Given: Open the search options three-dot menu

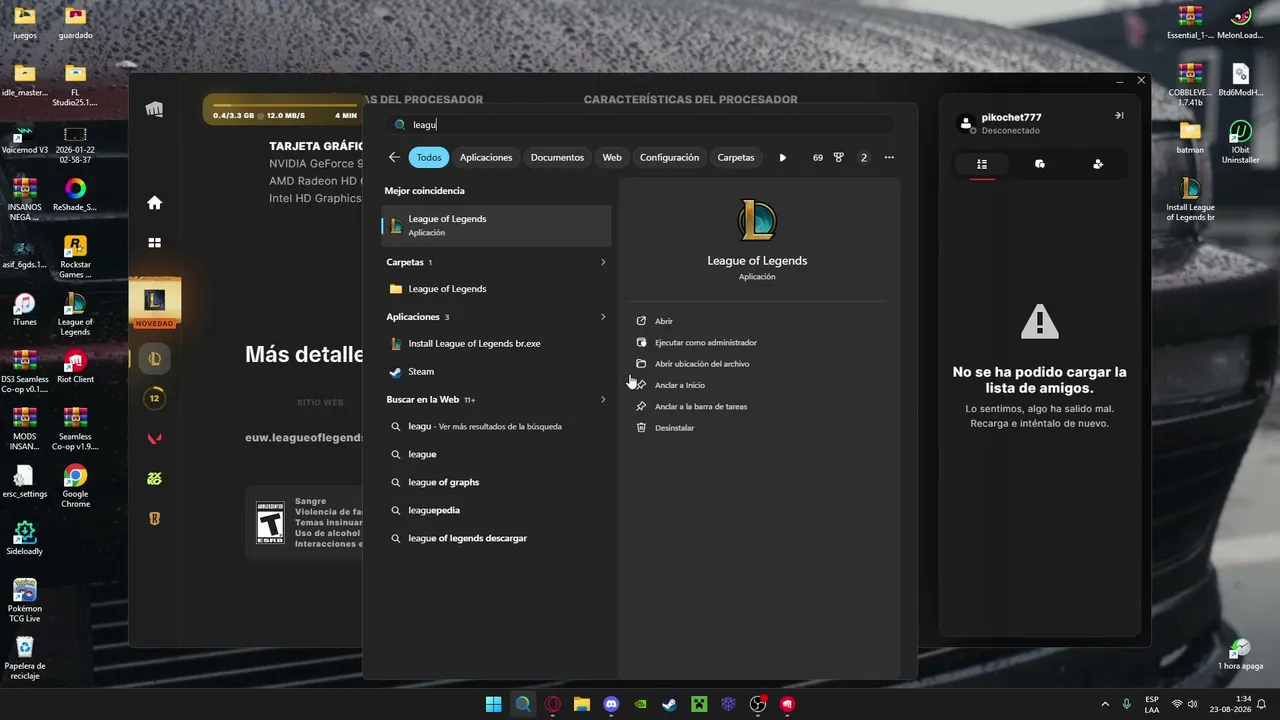Looking at the screenshot, I should point(889,157).
